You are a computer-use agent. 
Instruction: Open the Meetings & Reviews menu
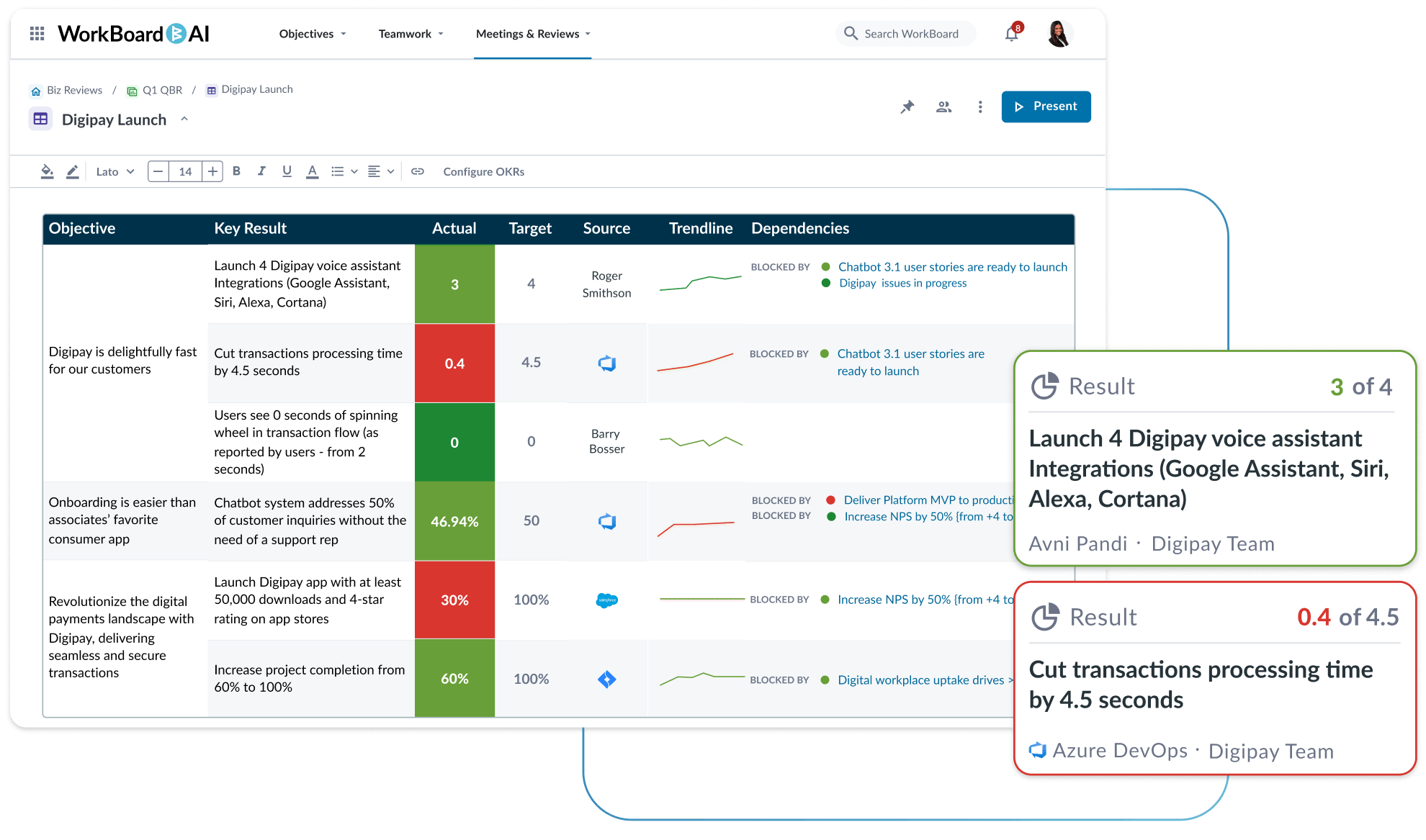tap(533, 34)
